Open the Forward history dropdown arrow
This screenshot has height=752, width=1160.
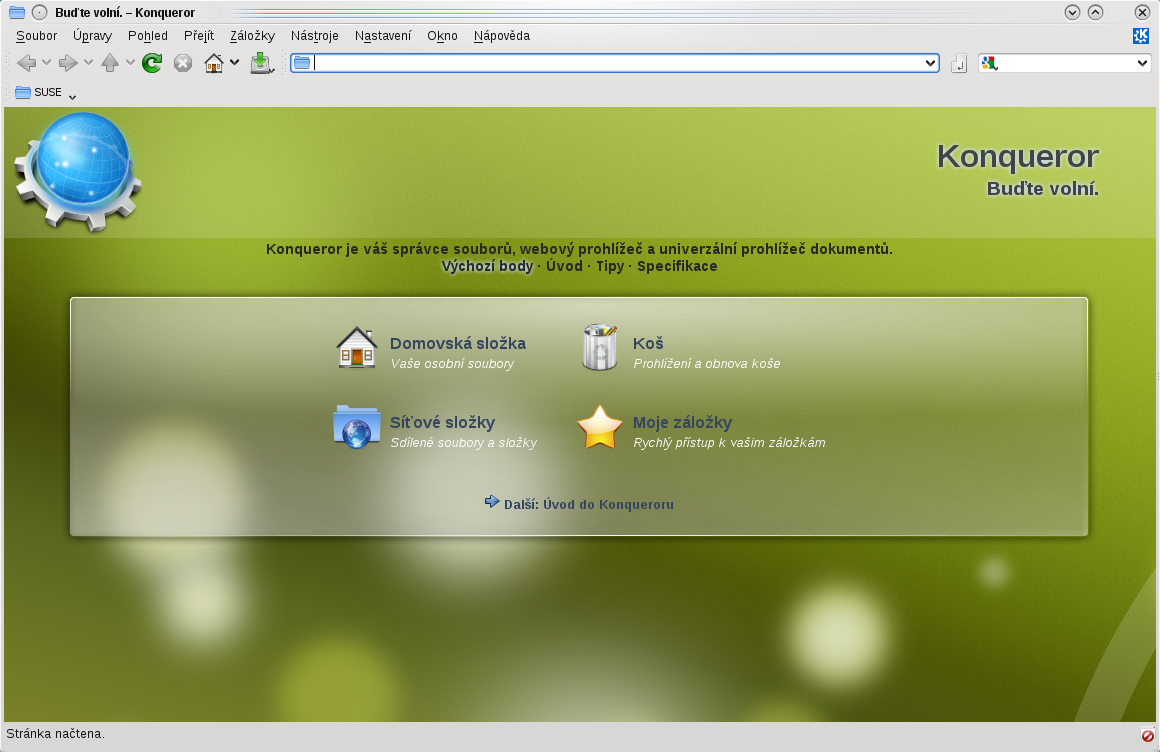click(89, 63)
